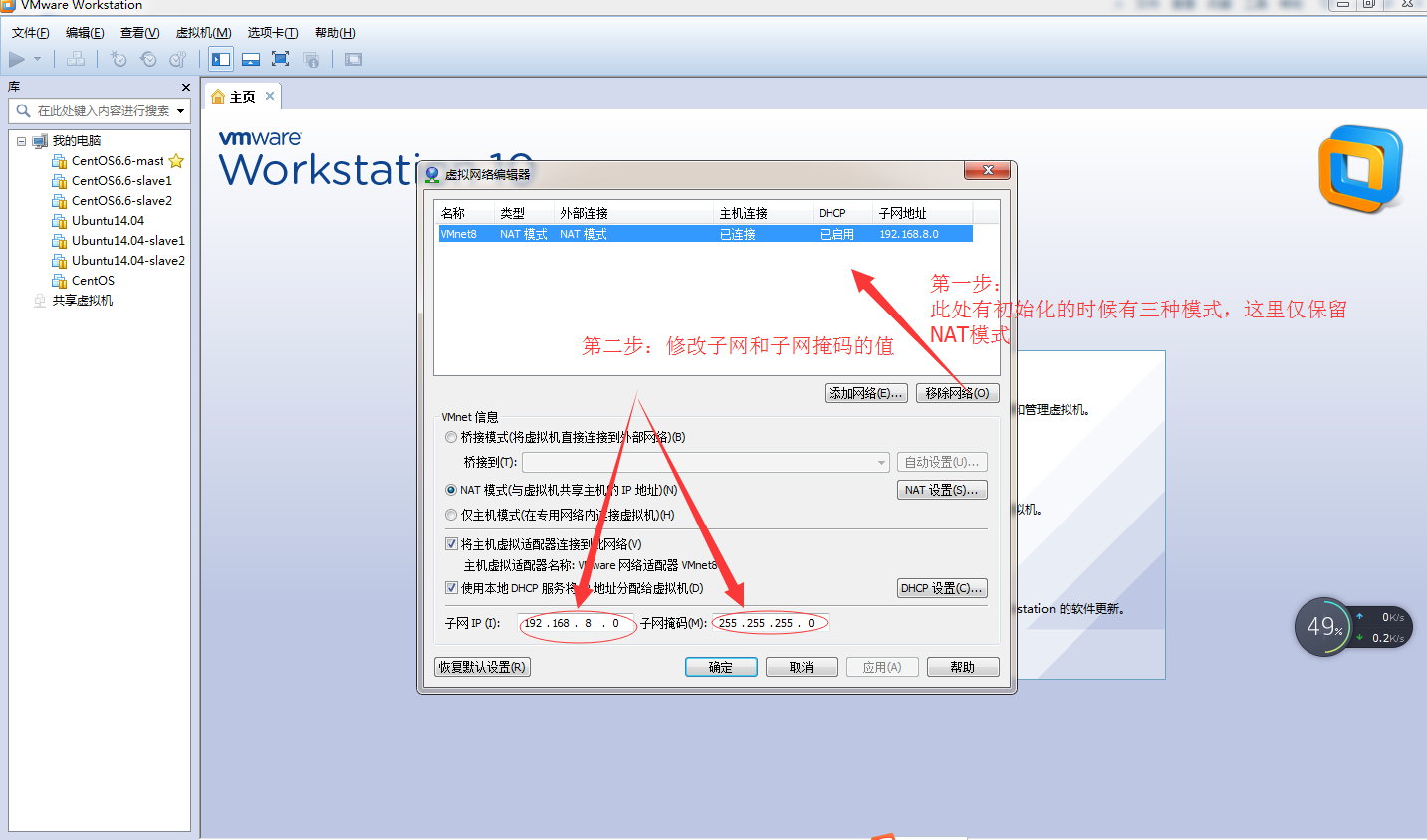Screen dimensions: 1427x840
Task: Open the 文件(F) menu
Action: (x=30, y=33)
